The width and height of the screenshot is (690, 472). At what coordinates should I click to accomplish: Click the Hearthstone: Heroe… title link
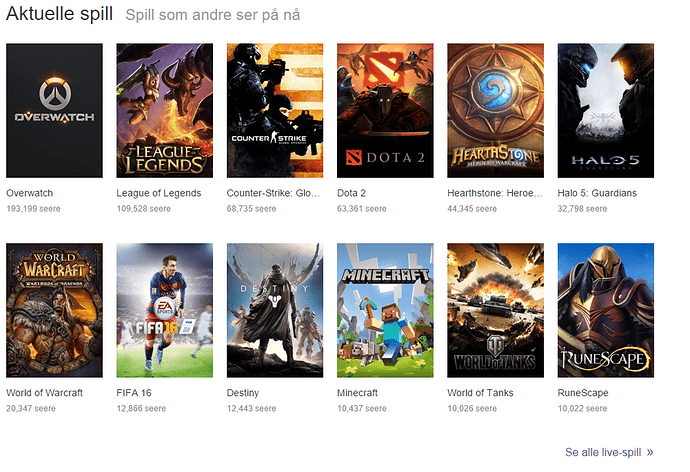[x=495, y=193]
